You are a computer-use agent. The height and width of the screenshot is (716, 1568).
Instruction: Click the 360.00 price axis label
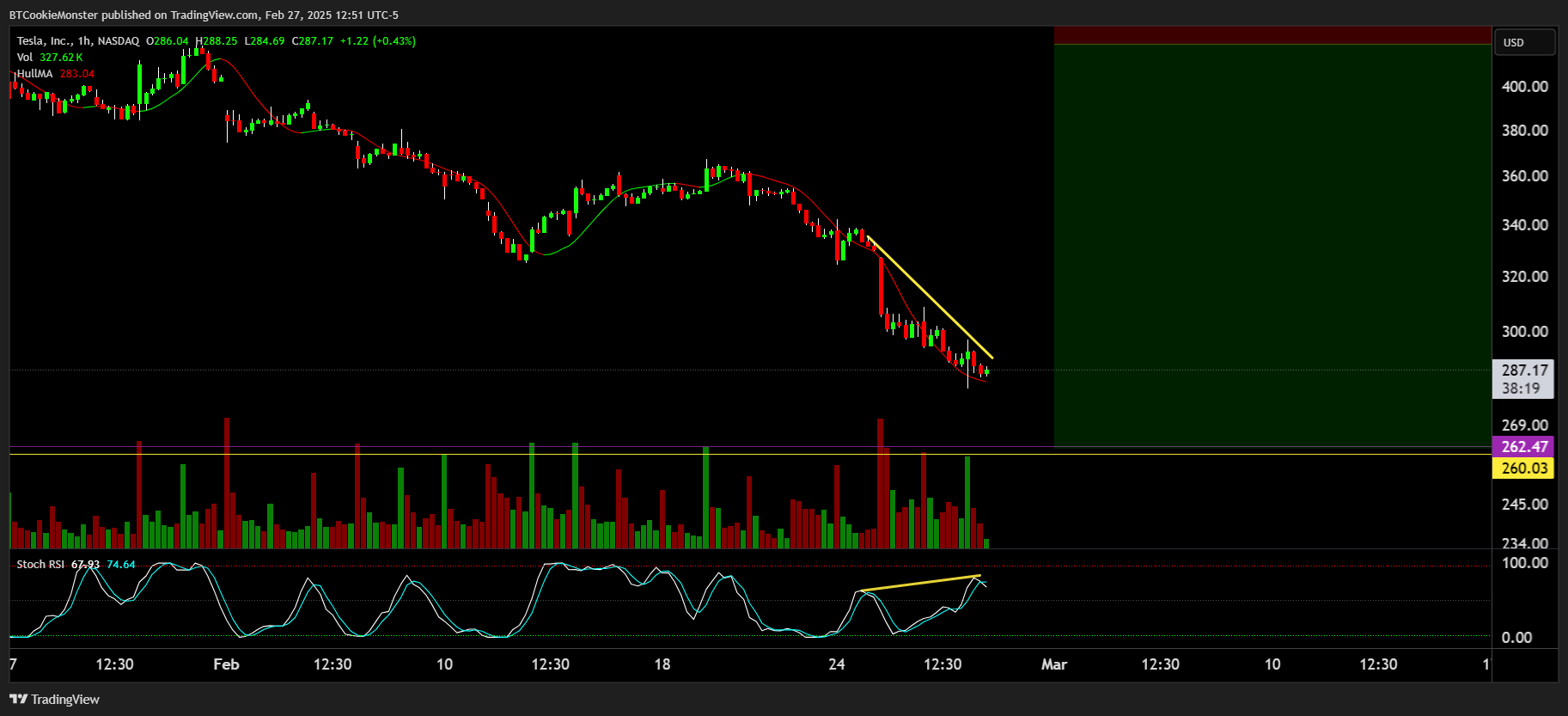point(1524,176)
